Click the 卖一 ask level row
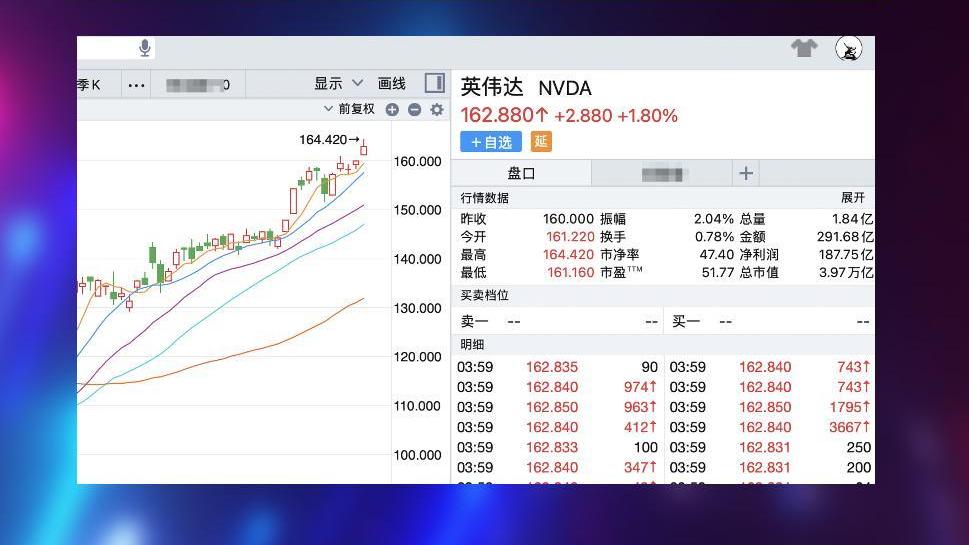This screenshot has width=969, height=545. click(x=559, y=321)
